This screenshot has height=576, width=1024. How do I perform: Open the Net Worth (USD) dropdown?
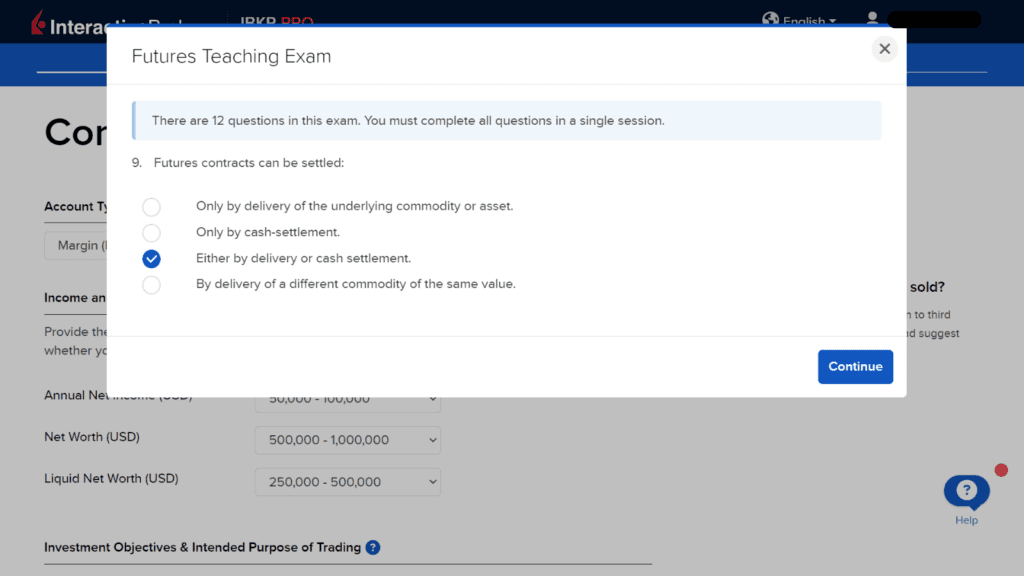click(347, 439)
